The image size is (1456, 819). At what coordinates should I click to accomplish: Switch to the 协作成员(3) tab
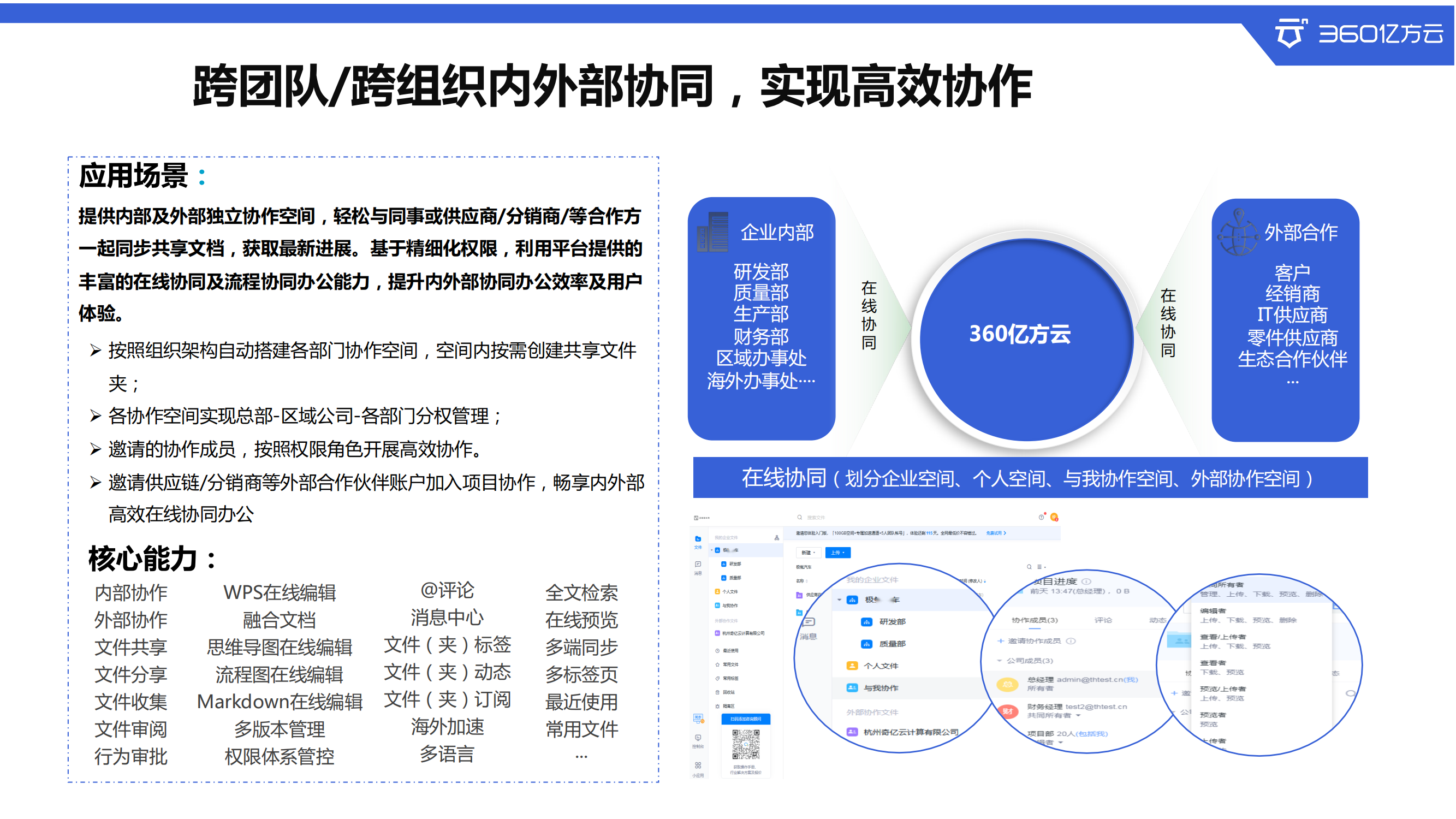(1035, 620)
